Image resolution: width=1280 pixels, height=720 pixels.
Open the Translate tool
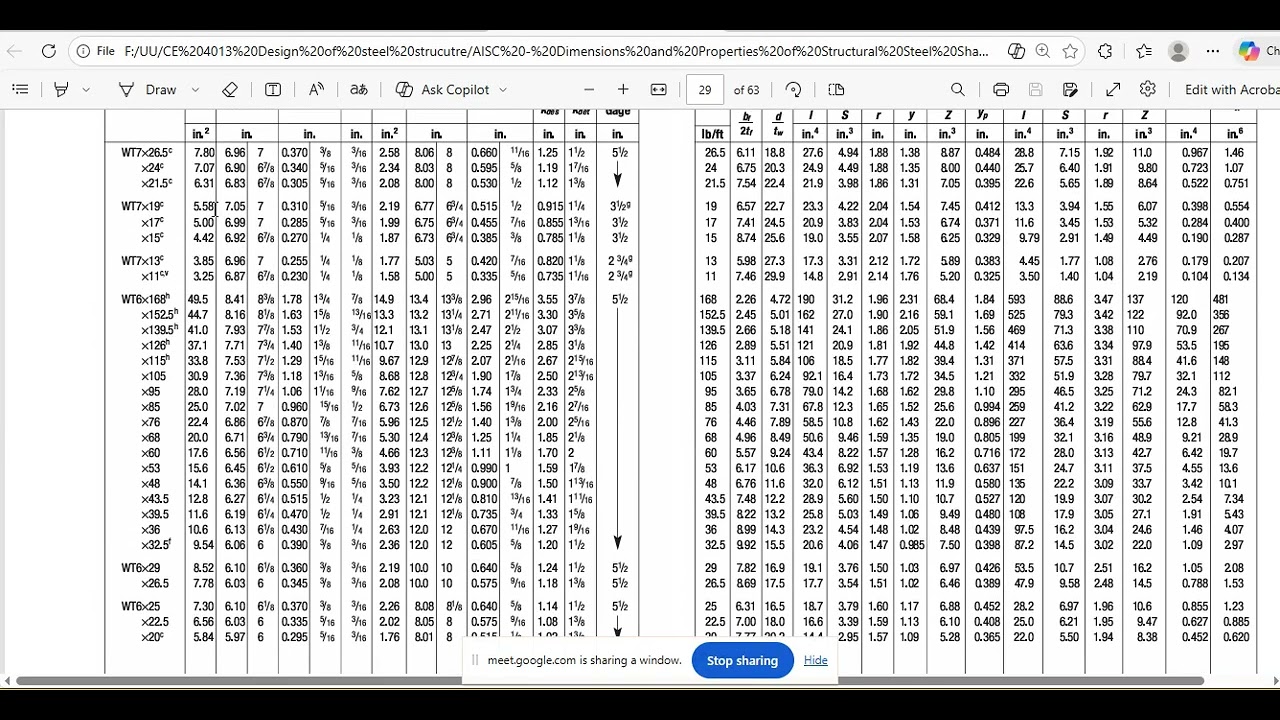click(x=359, y=89)
